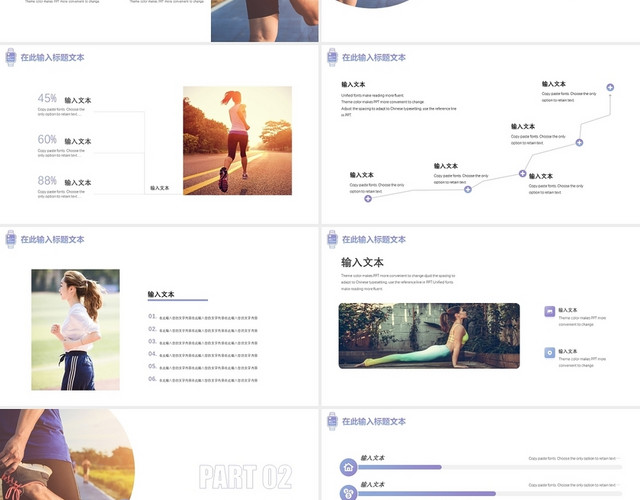Click the round home icon by first progress bar
The width and height of the screenshot is (640, 500).
pyautogui.click(x=348, y=467)
